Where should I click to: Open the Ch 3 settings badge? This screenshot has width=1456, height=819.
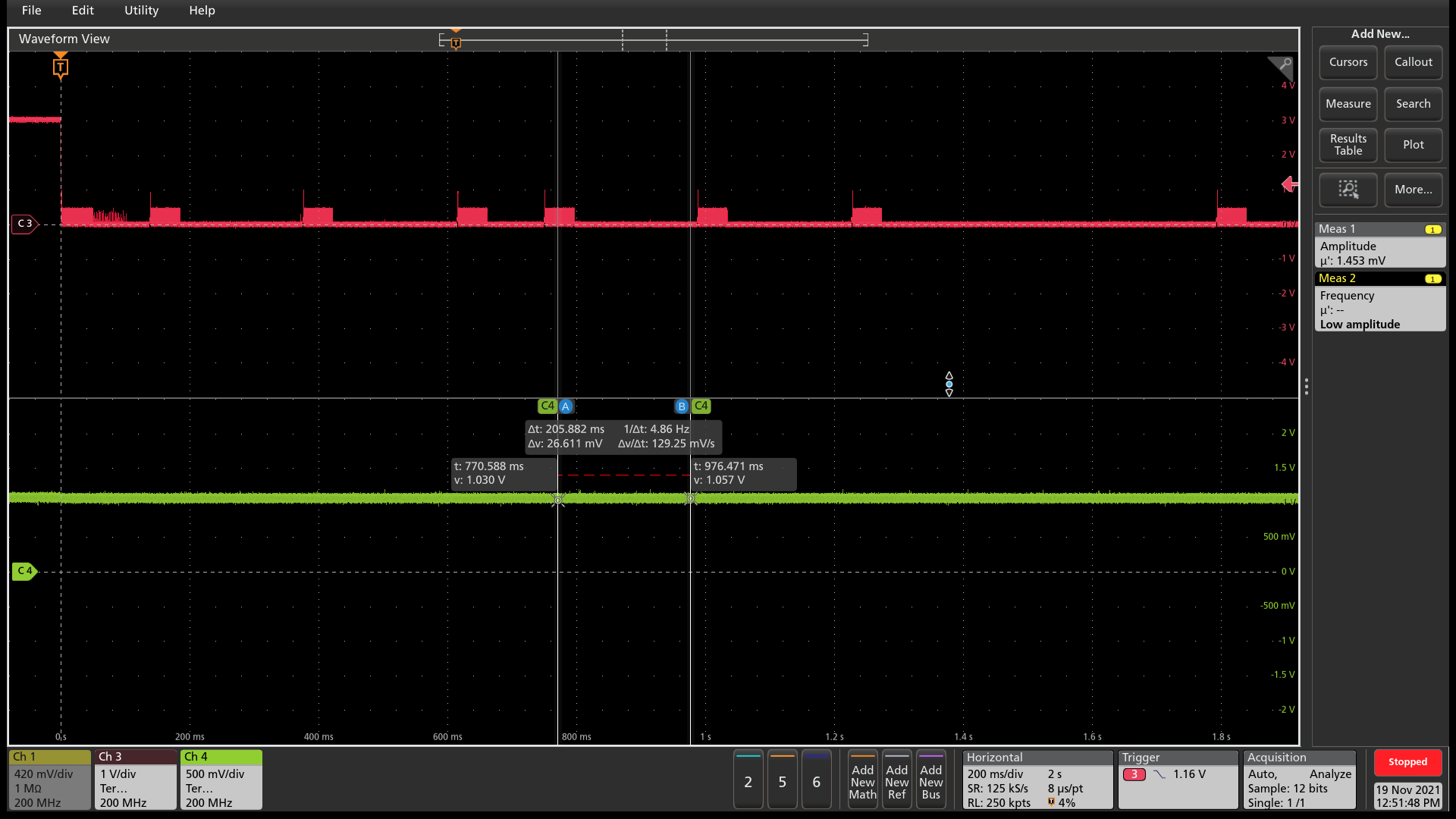click(x=136, y=780)
